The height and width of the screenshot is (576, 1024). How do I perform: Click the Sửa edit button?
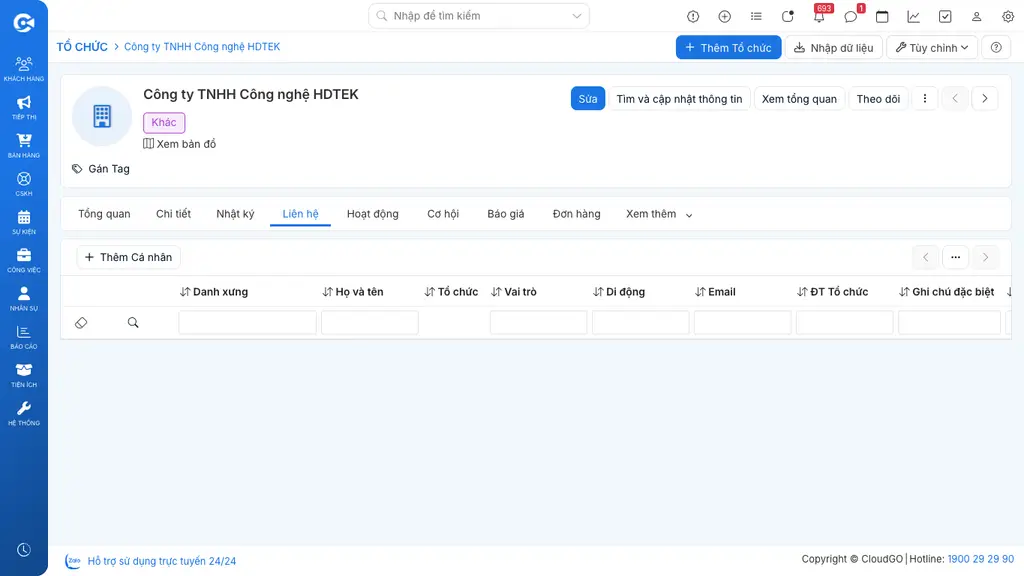point(588,99)
